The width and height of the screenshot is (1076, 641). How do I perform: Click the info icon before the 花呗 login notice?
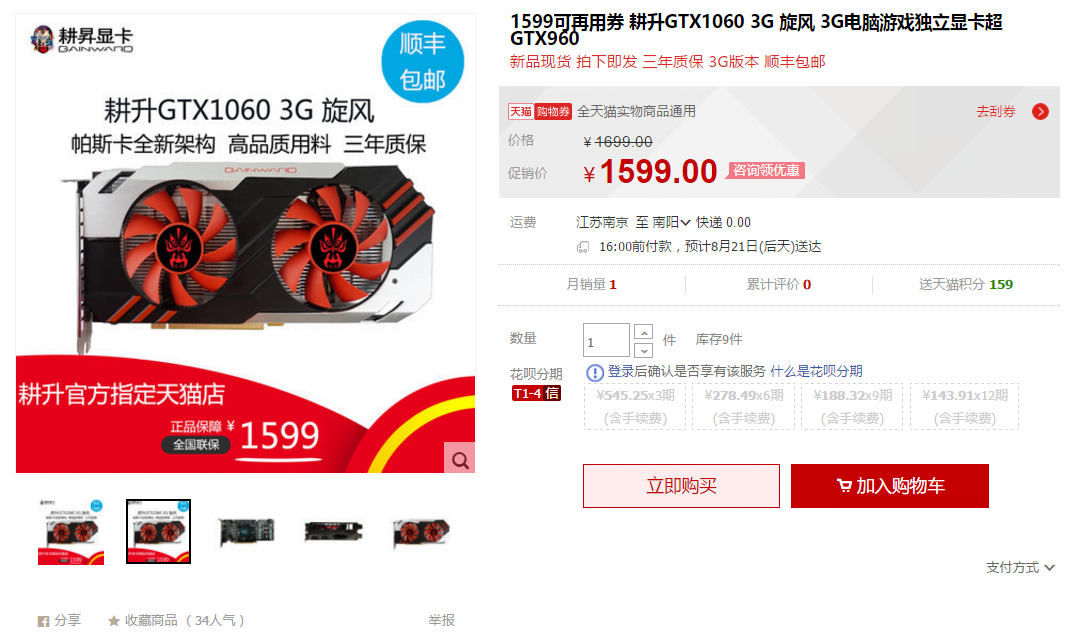[x=594, y=373]
